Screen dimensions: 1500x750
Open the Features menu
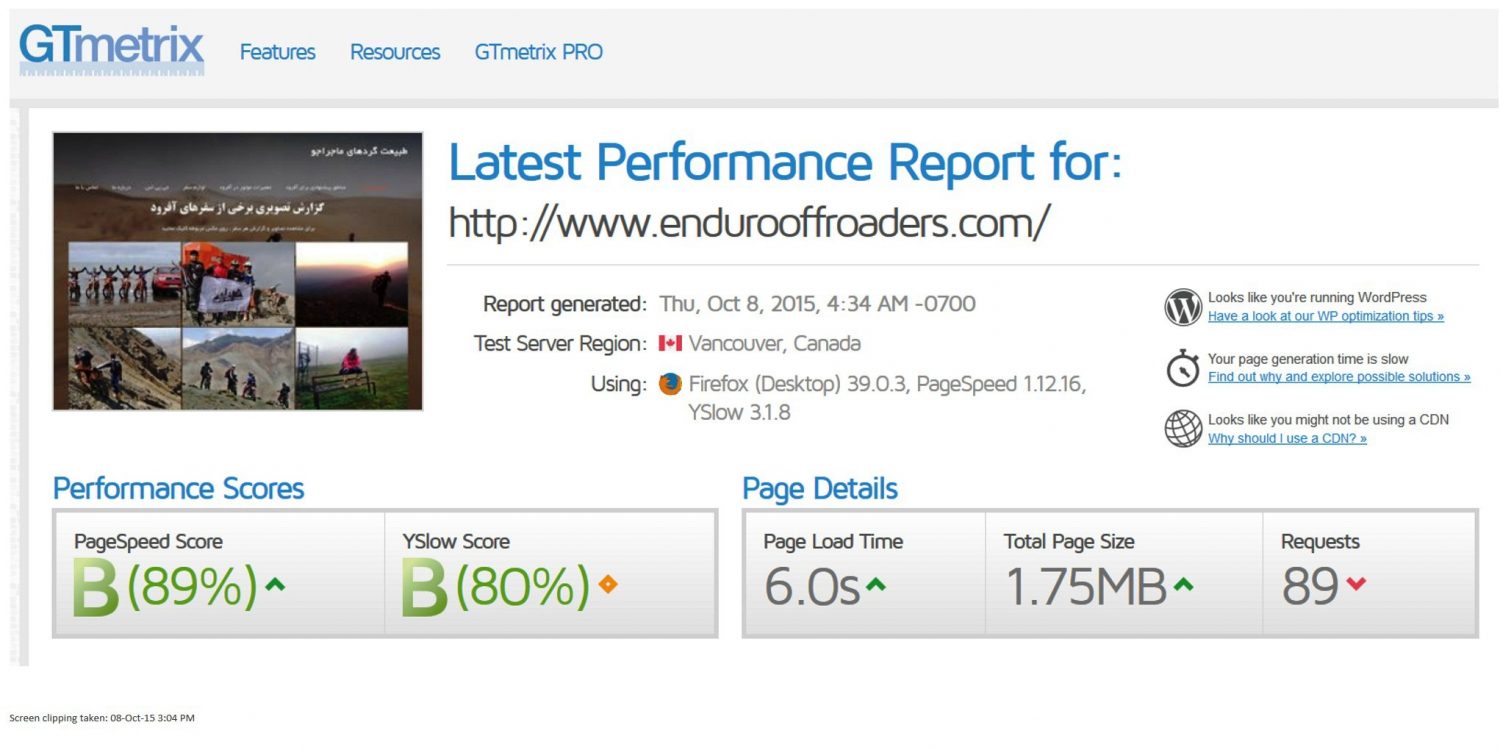(x=277, y=52)
